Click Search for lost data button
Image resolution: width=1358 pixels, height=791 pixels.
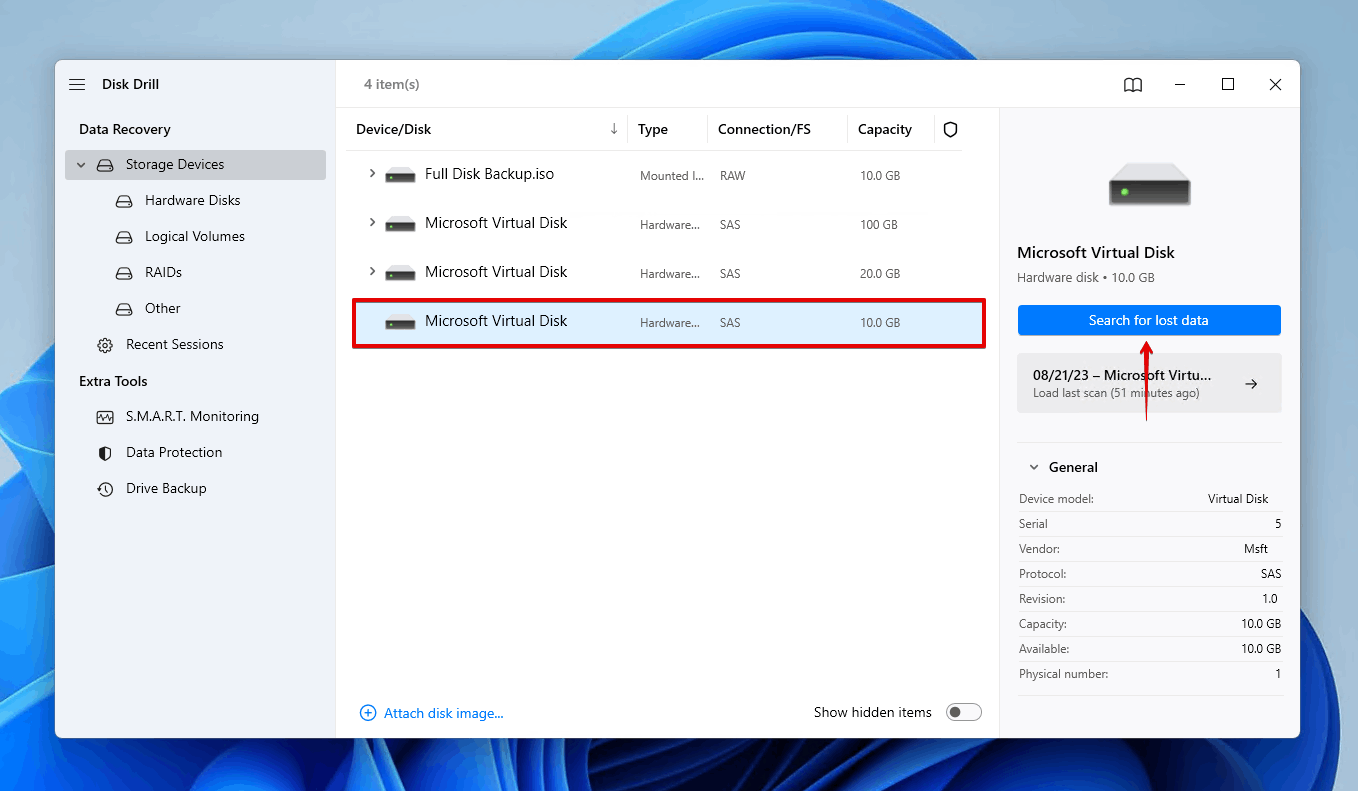[x=1149, y=320]
